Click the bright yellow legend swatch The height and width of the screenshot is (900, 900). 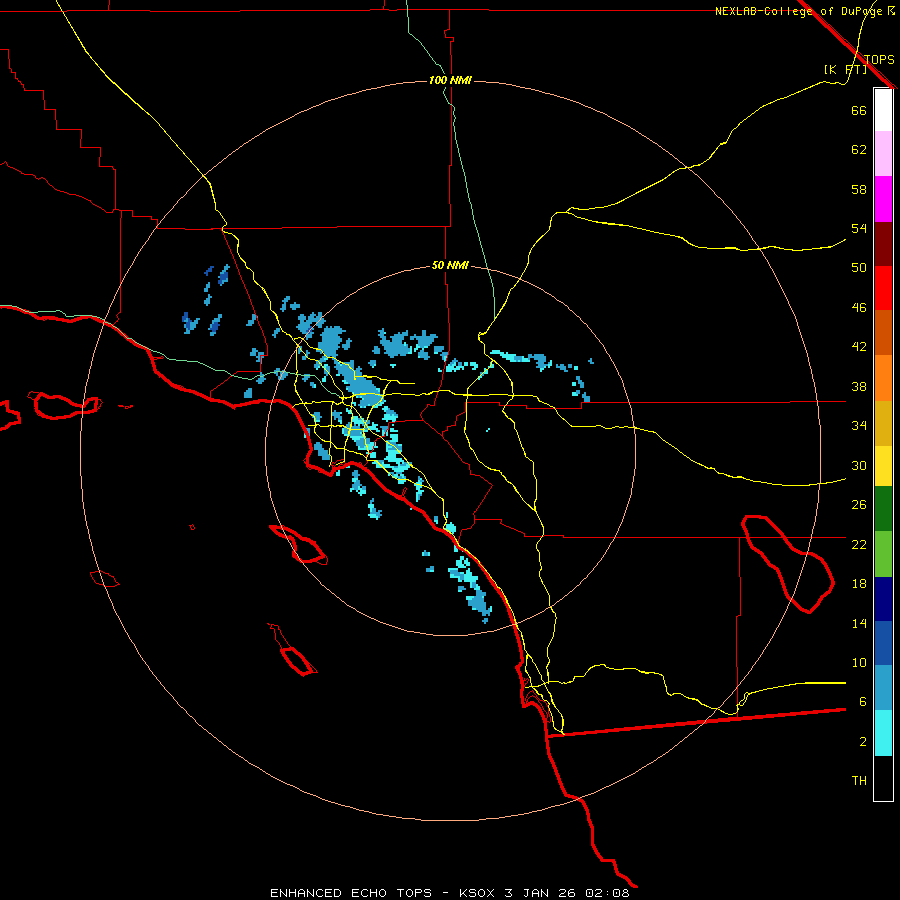tap(883, 466)
